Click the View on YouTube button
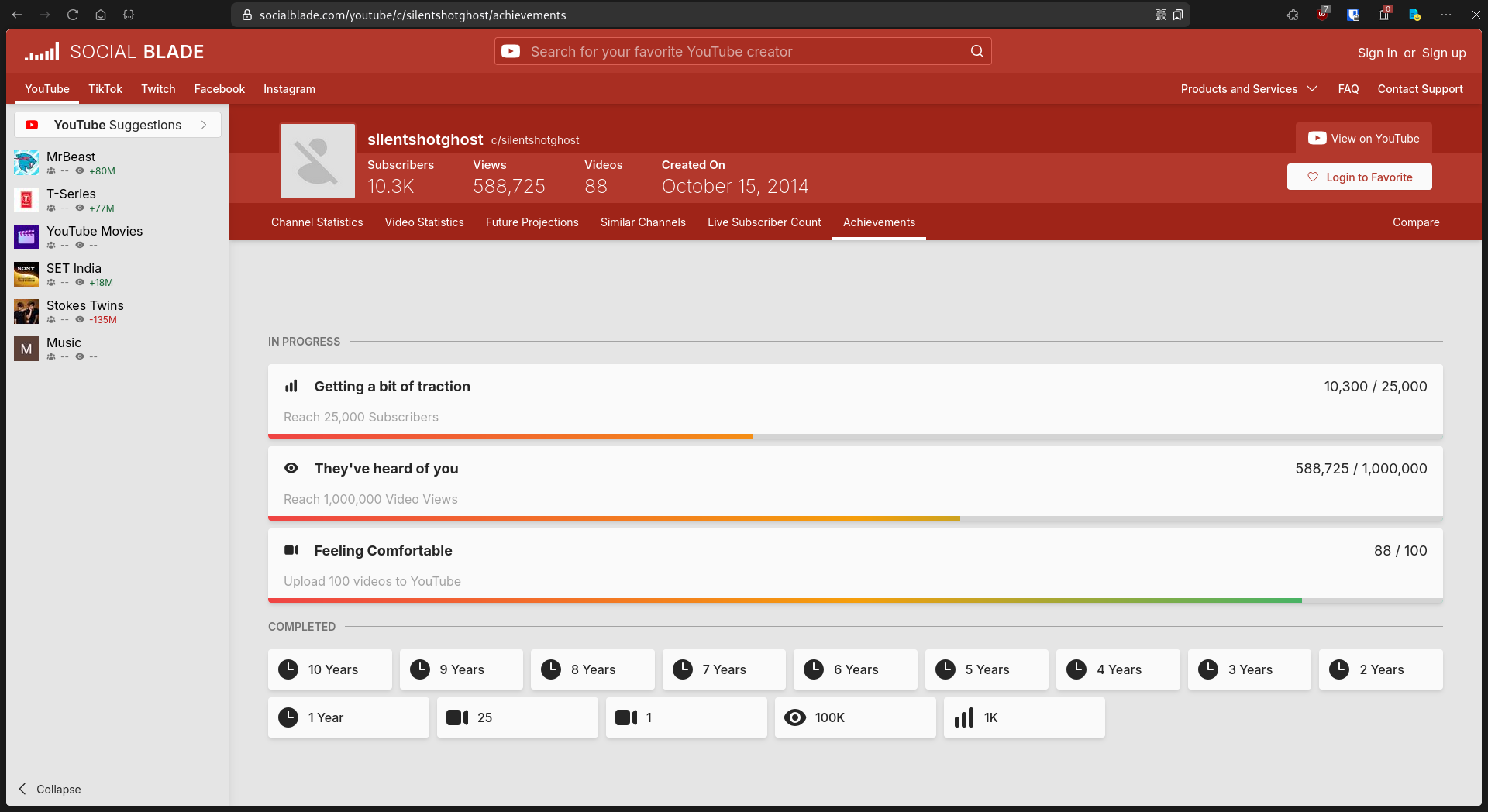Screen dimensions: 1488x812 pos(1364,139)
